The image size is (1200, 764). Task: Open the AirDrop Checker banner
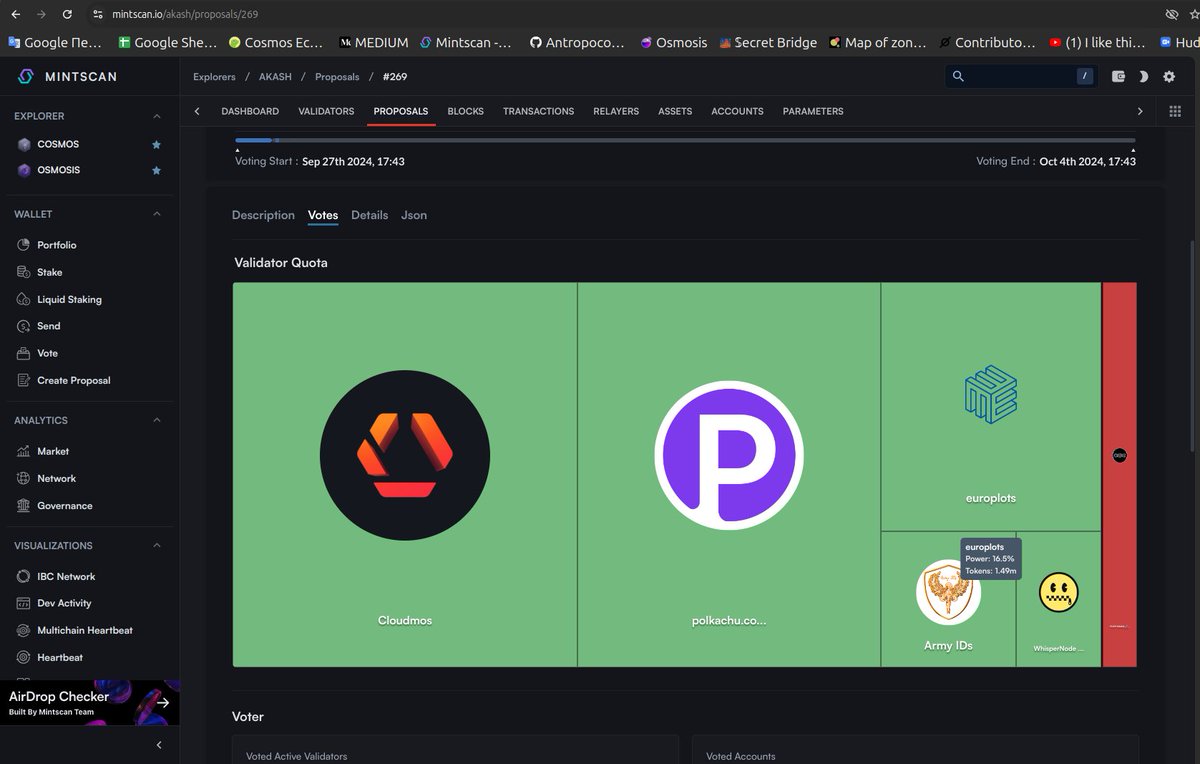click(90, 702)
